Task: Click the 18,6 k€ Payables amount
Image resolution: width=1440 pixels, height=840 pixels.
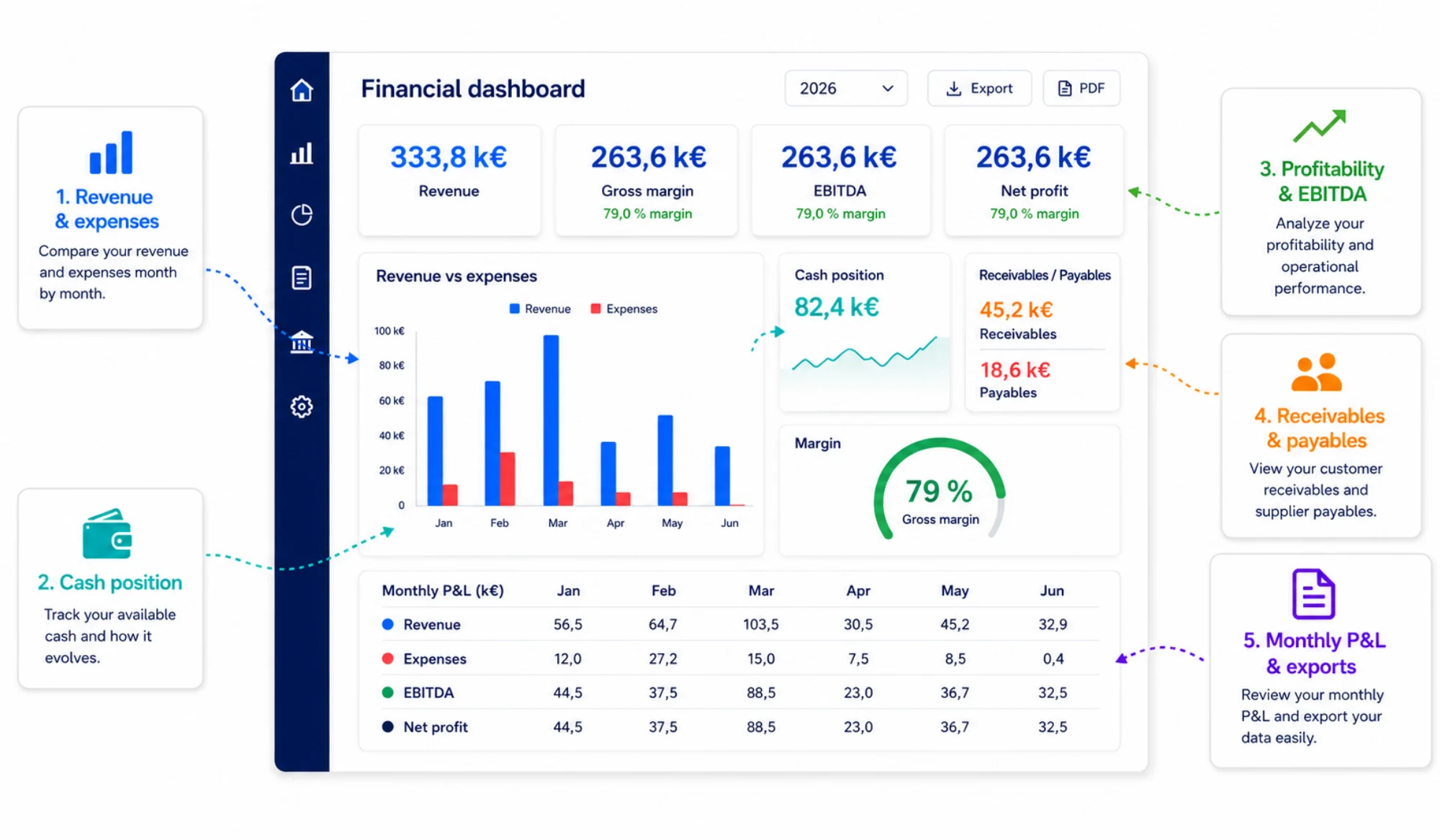Action: [x=1015, y=370]
